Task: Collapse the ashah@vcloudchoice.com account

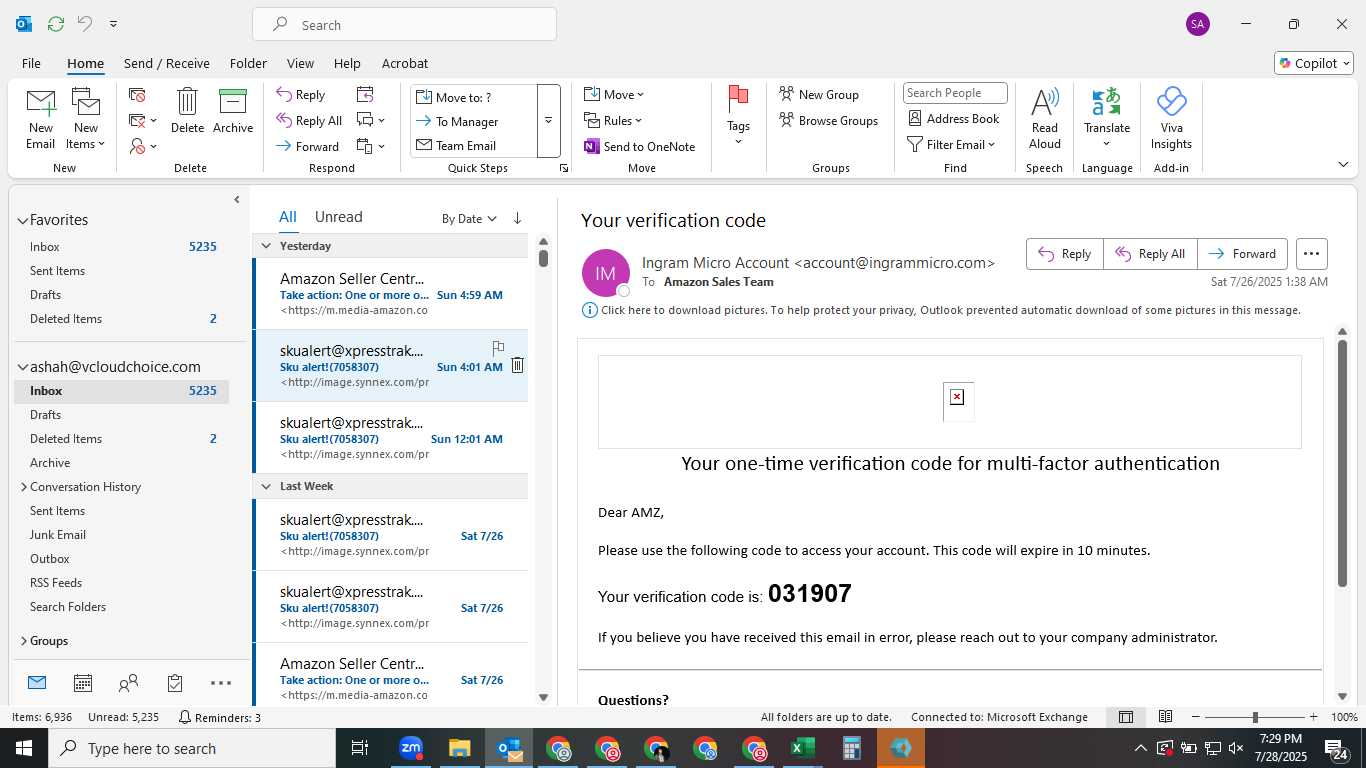Action: 22,367
